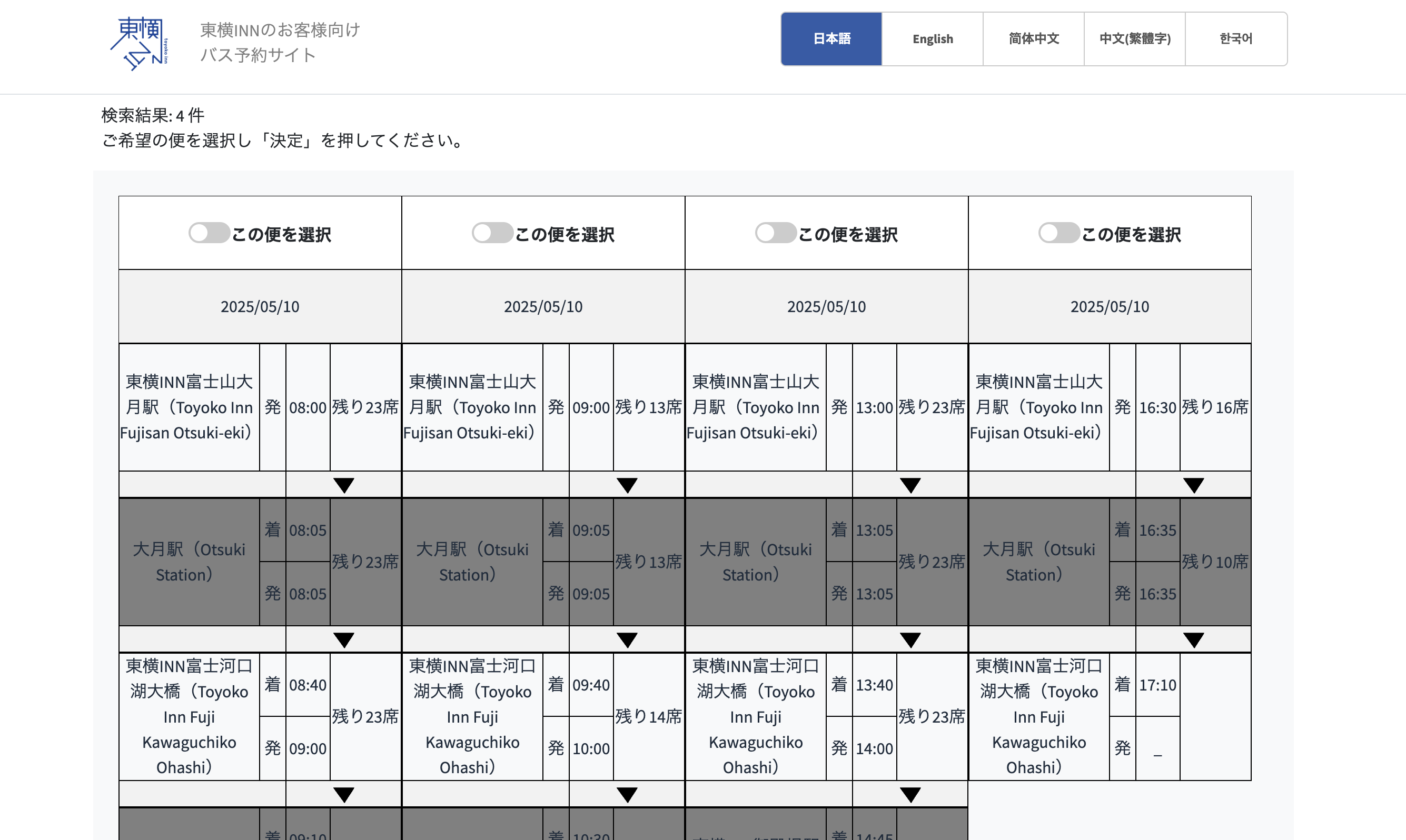The width and height of the screenshot is (1406, 840).
Task: Click down arrow below the 09:00 Kawaguchiko departure
Action: point(344,795)
